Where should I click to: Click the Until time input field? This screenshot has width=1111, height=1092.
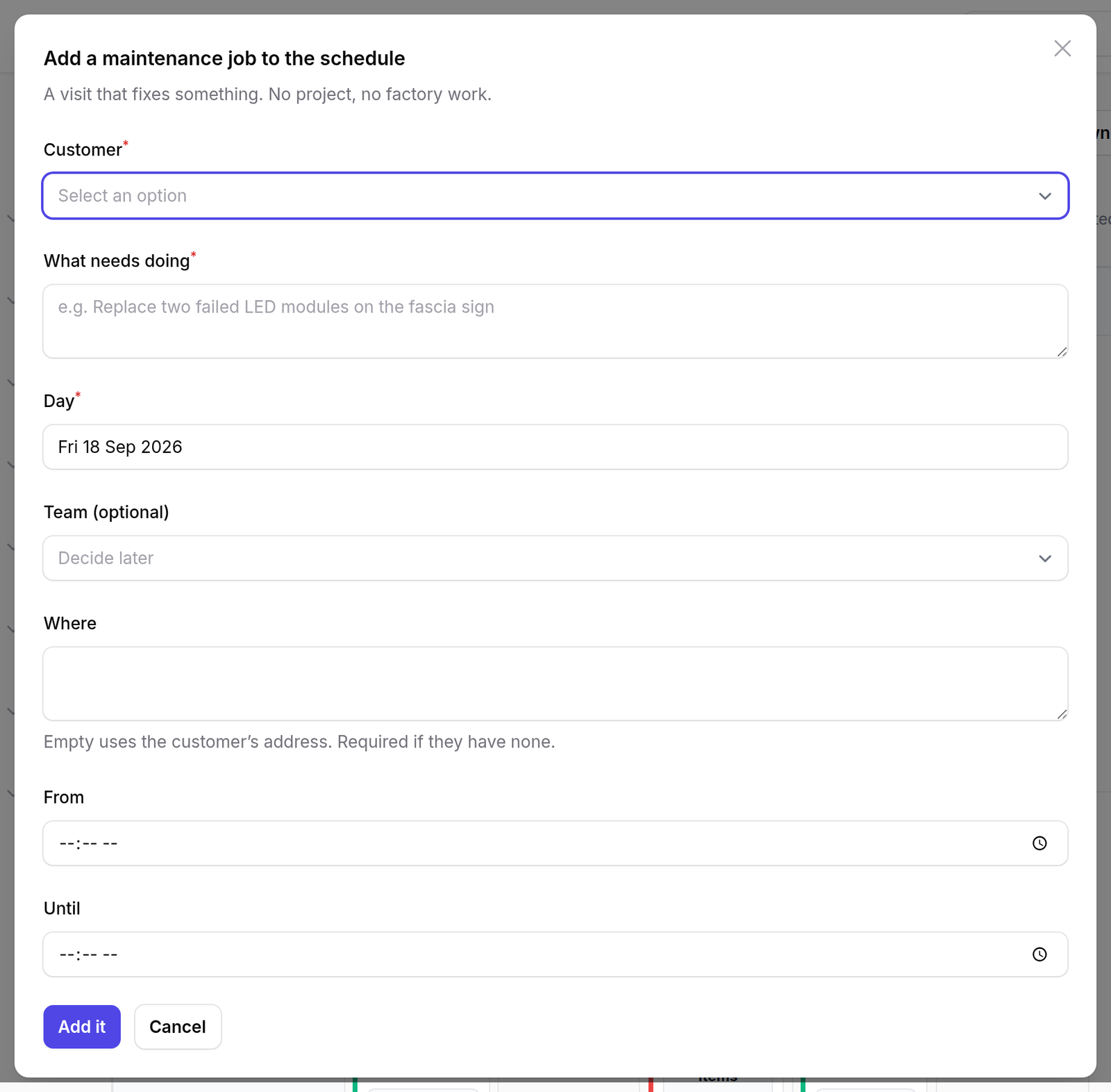(x=555, y=954)
